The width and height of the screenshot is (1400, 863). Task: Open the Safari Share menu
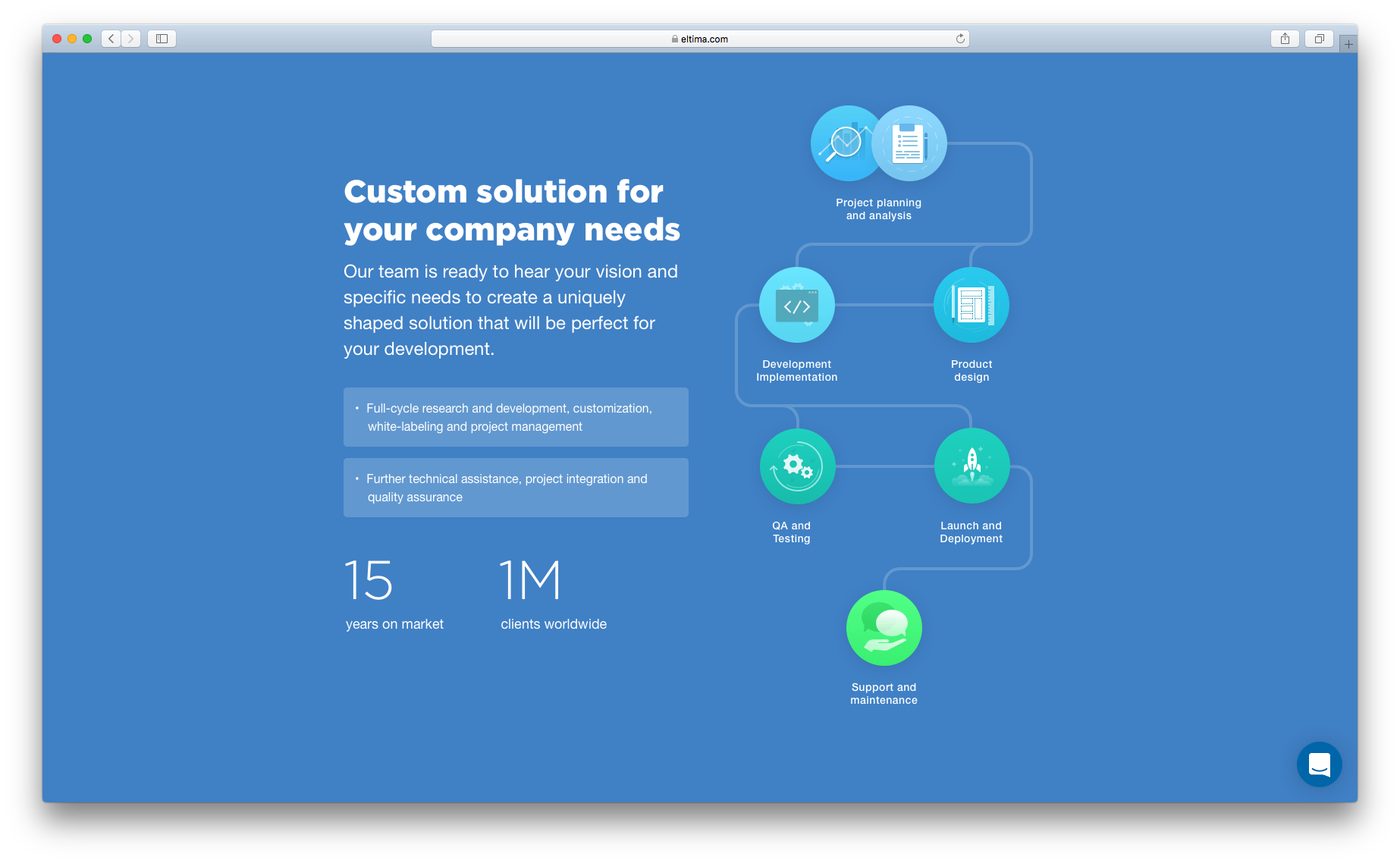click(1285, 39)
